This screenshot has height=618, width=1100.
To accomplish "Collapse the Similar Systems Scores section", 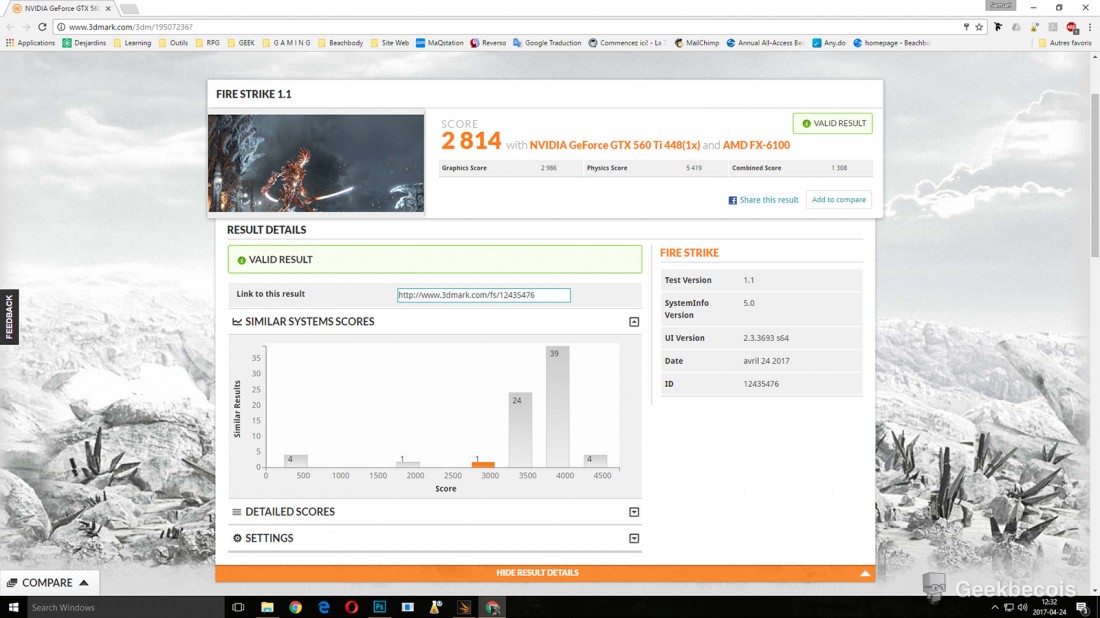I will [x=633, y=322].
